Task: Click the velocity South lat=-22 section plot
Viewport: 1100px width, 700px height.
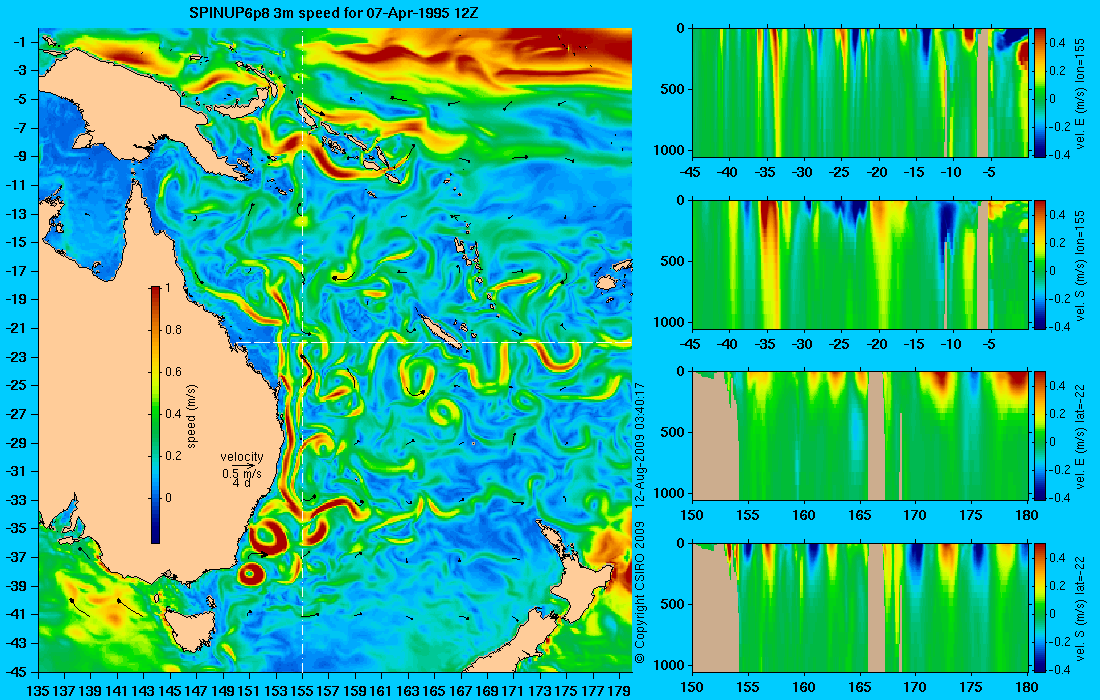Action: tap(860, 607)
